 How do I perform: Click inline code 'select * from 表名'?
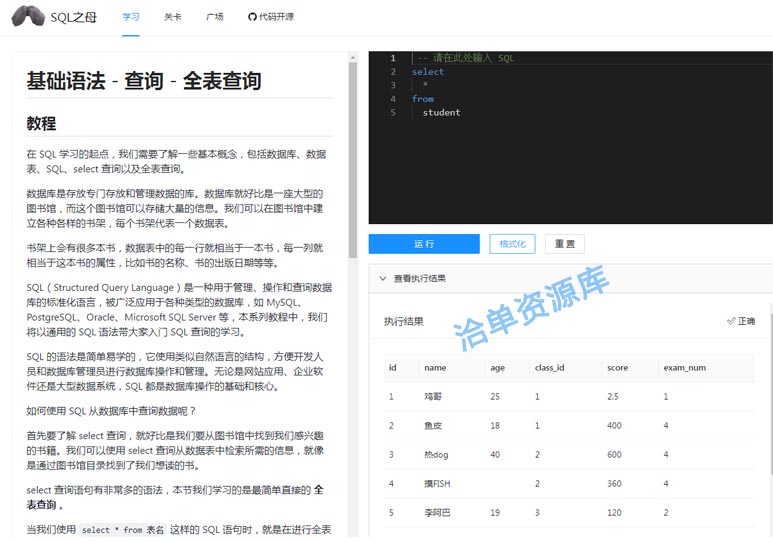(123, 530)
